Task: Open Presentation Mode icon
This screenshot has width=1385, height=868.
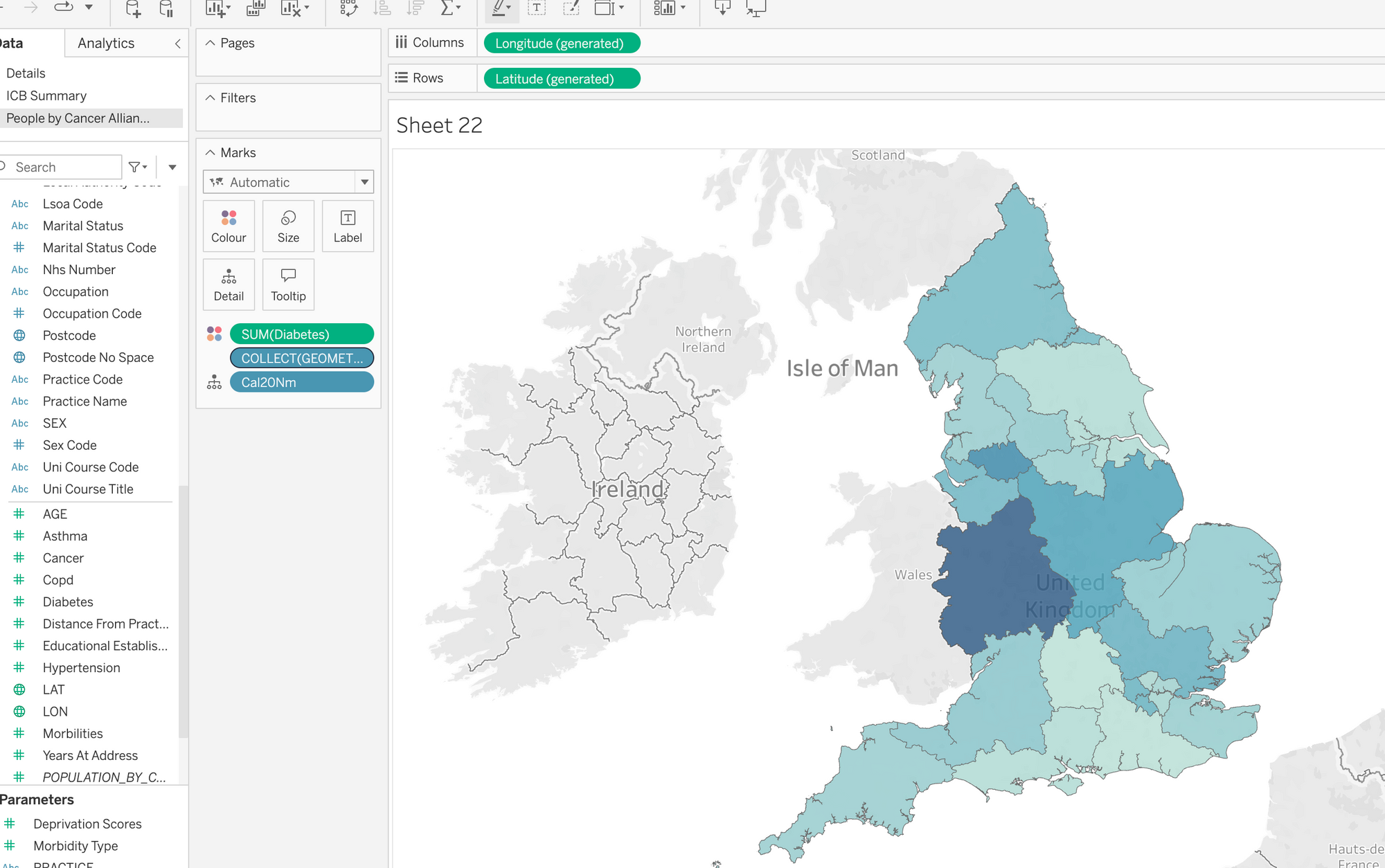Action: coord(756,8)
